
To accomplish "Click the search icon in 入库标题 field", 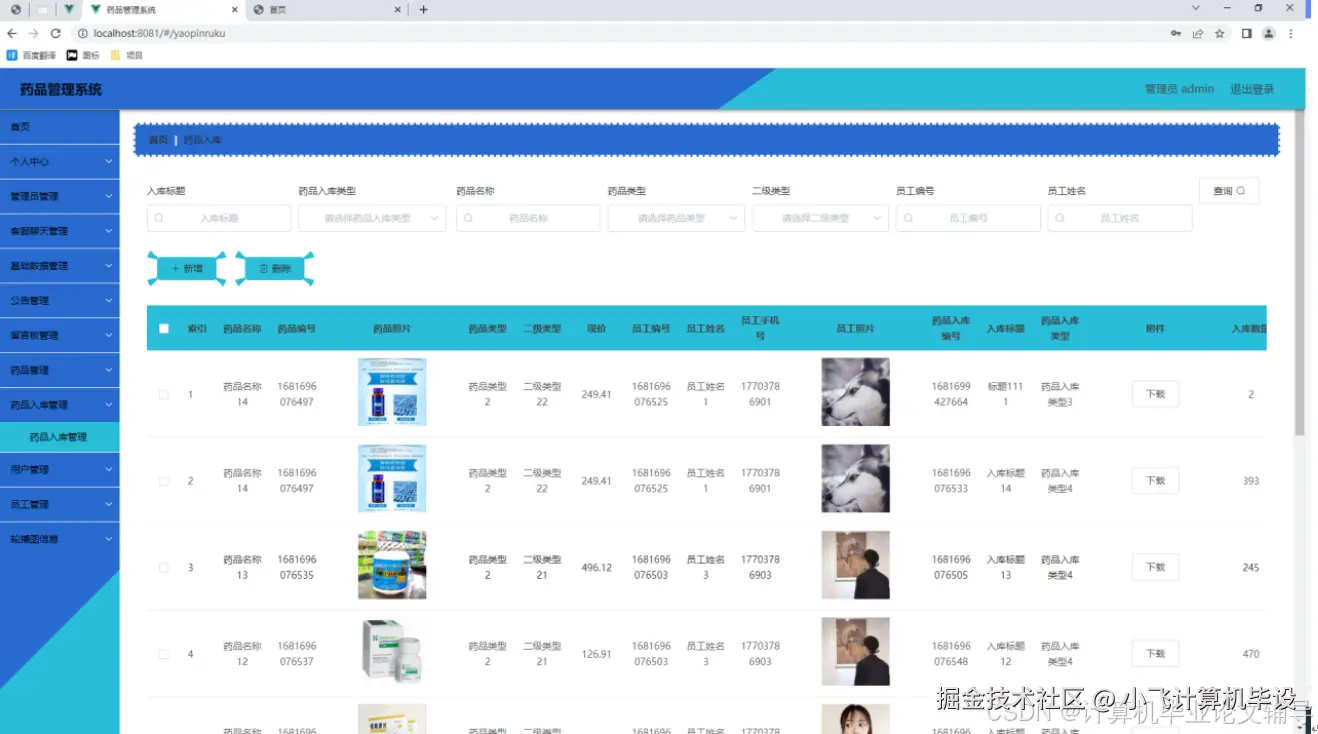I will (x=158, y=218).
